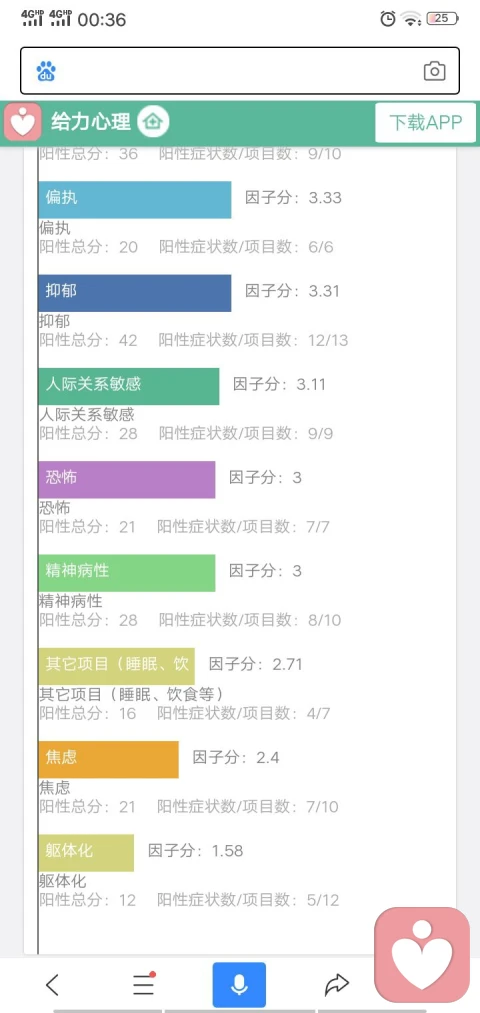Tap the yellow-green 躯体化 bar
The image size is (480, 1013).
86,853
